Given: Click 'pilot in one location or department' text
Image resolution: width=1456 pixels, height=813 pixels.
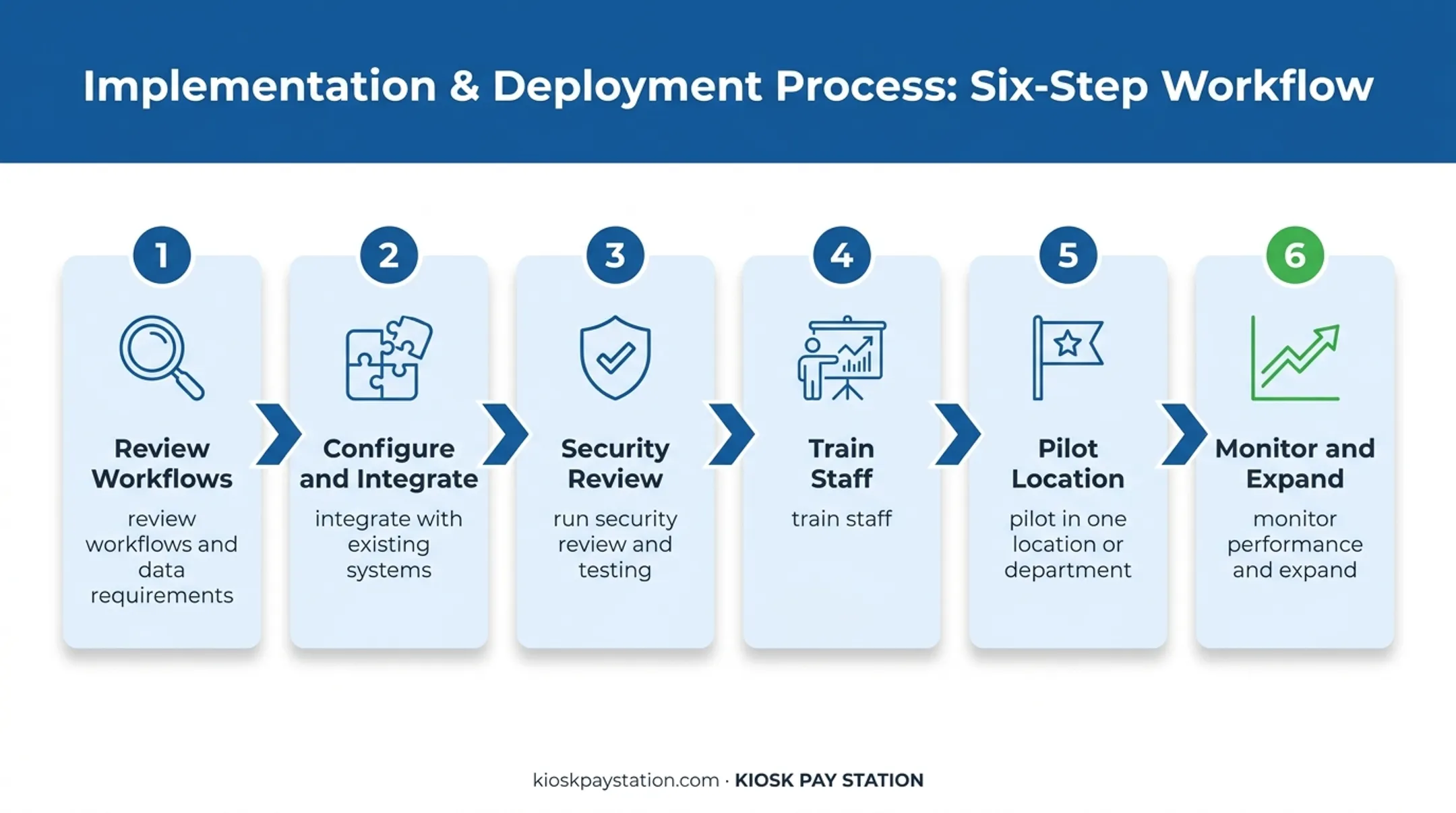Looking at the screenshot, I should tap(1068, 544).
